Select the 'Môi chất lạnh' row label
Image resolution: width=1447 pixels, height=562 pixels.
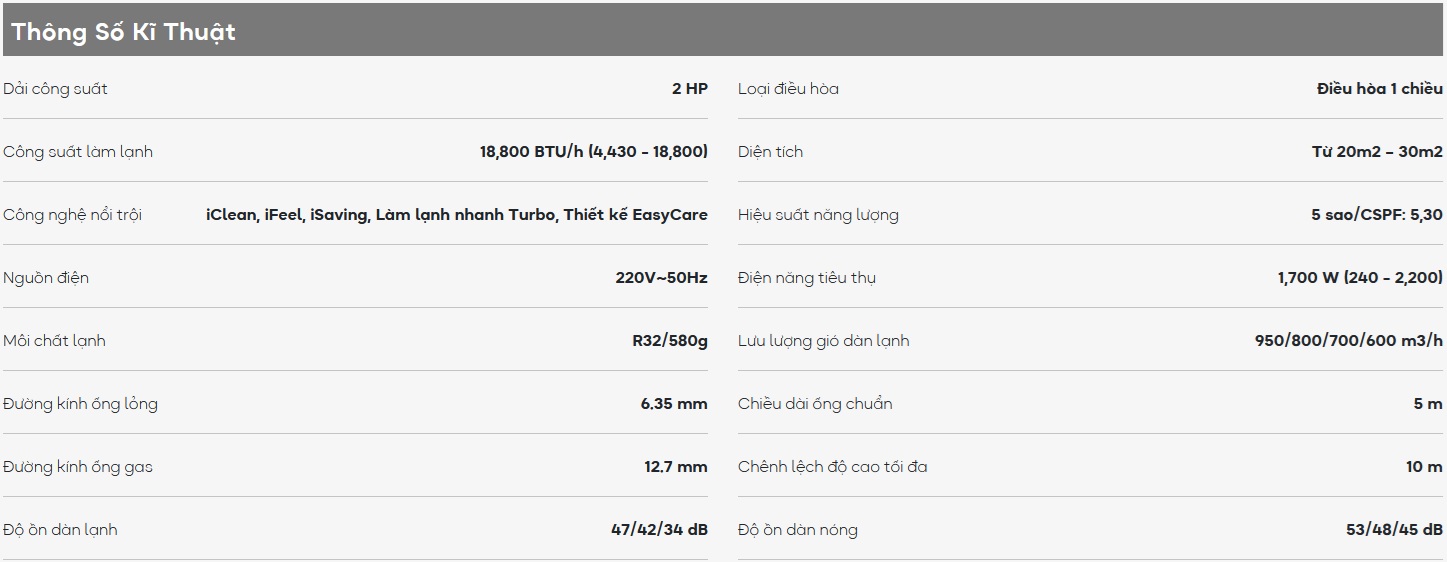pos(54,341)
